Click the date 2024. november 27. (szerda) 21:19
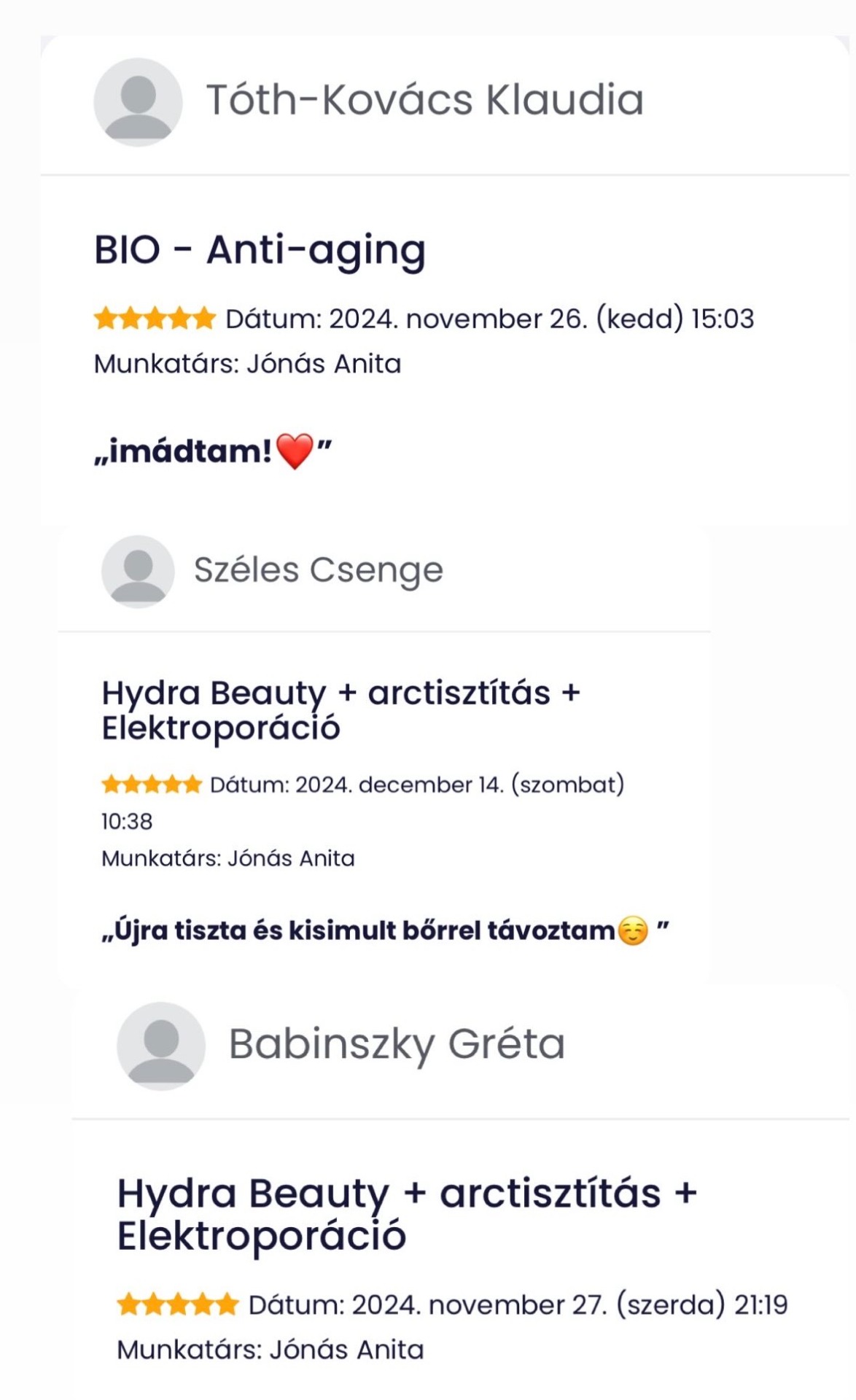The image size is (856, 1400). pyautogui.click(x=518, y=1304)
